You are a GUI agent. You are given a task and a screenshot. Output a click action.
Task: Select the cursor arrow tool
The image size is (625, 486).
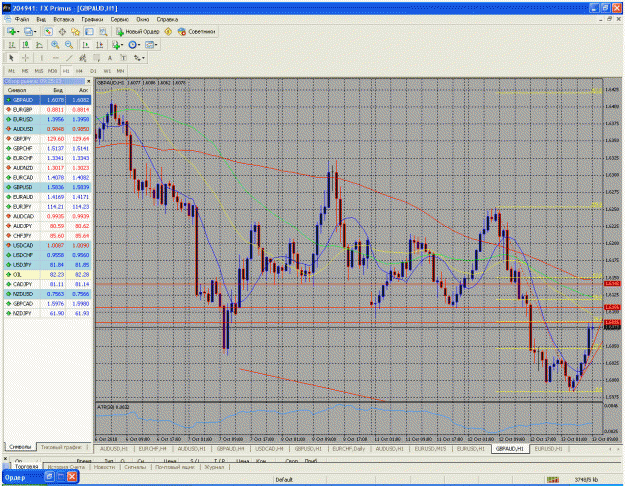tap(11, 58)
